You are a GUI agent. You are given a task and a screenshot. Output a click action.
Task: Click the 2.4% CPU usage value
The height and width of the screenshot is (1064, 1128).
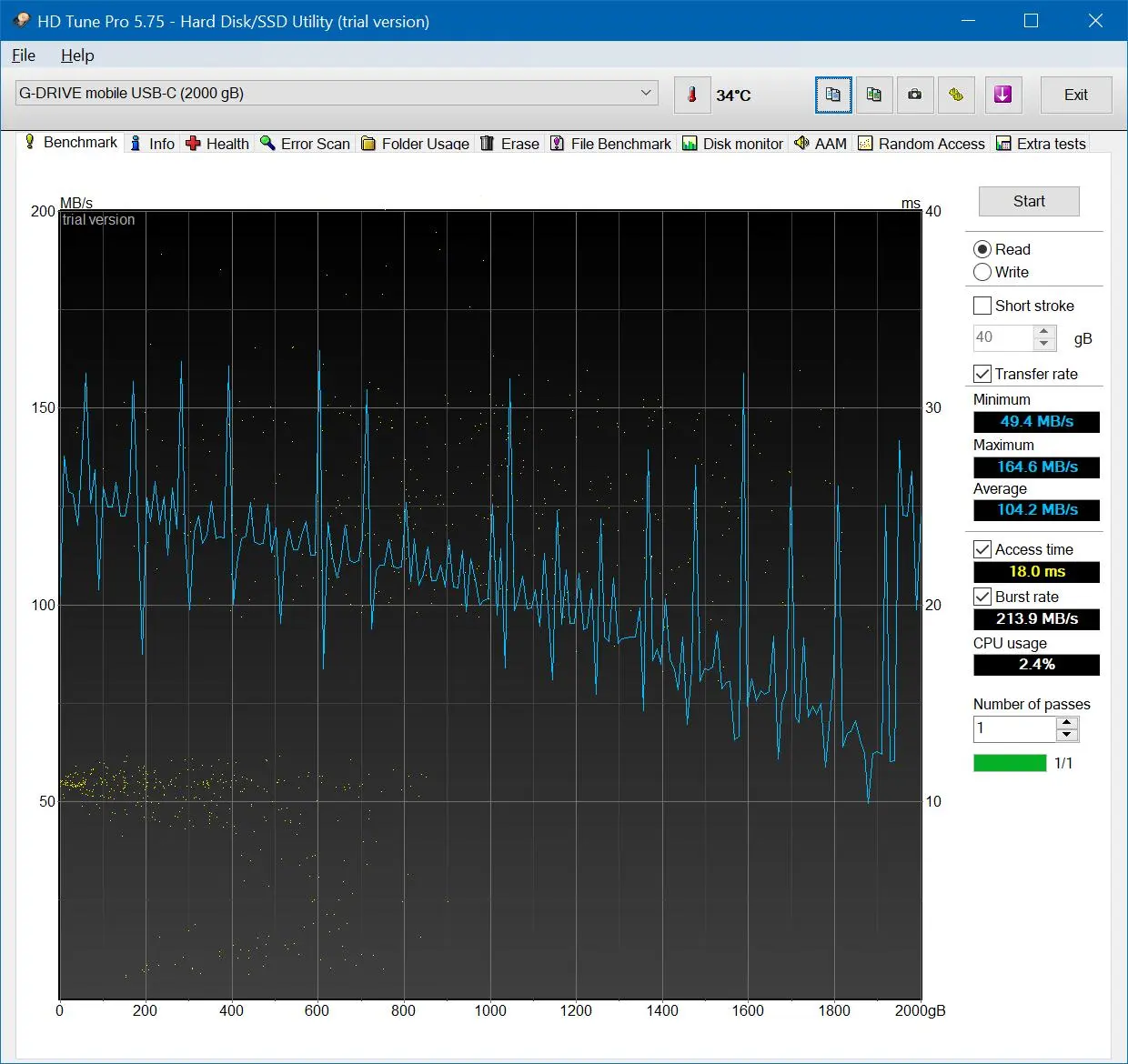pos(1036,665)
